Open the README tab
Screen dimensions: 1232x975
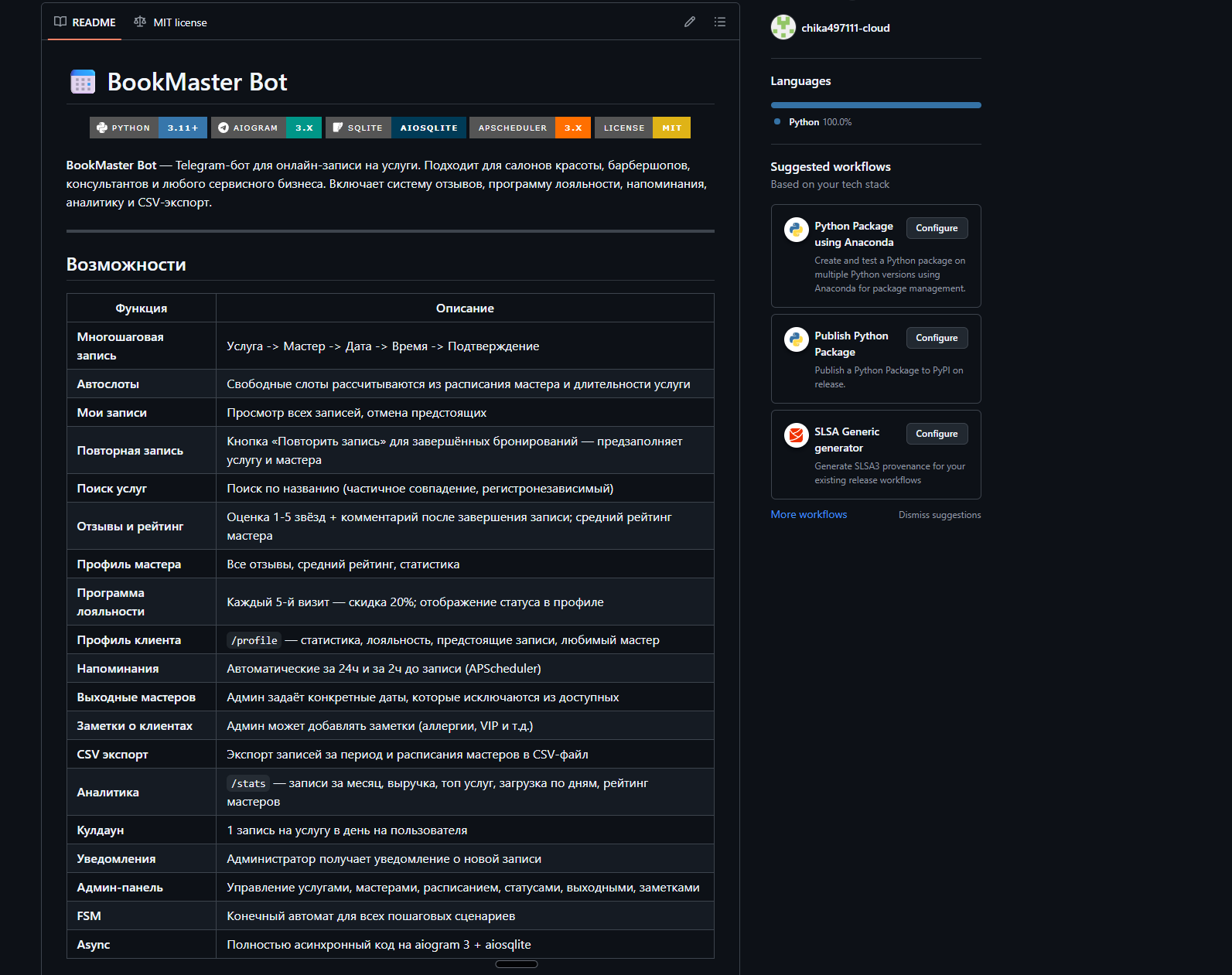pos(85,22)
